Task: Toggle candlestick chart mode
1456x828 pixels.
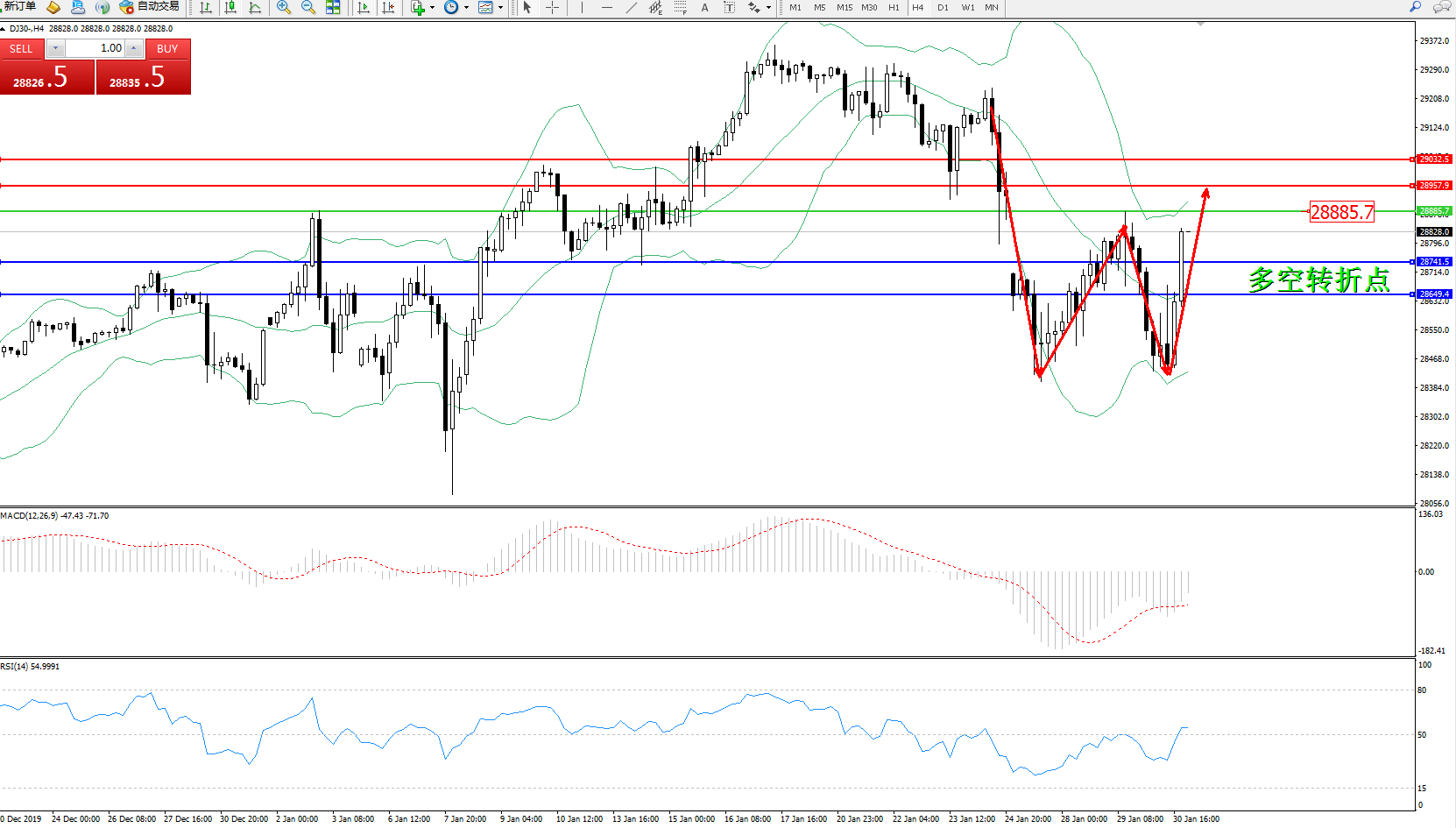Action: pyautogui.click(x=230, y=8)
